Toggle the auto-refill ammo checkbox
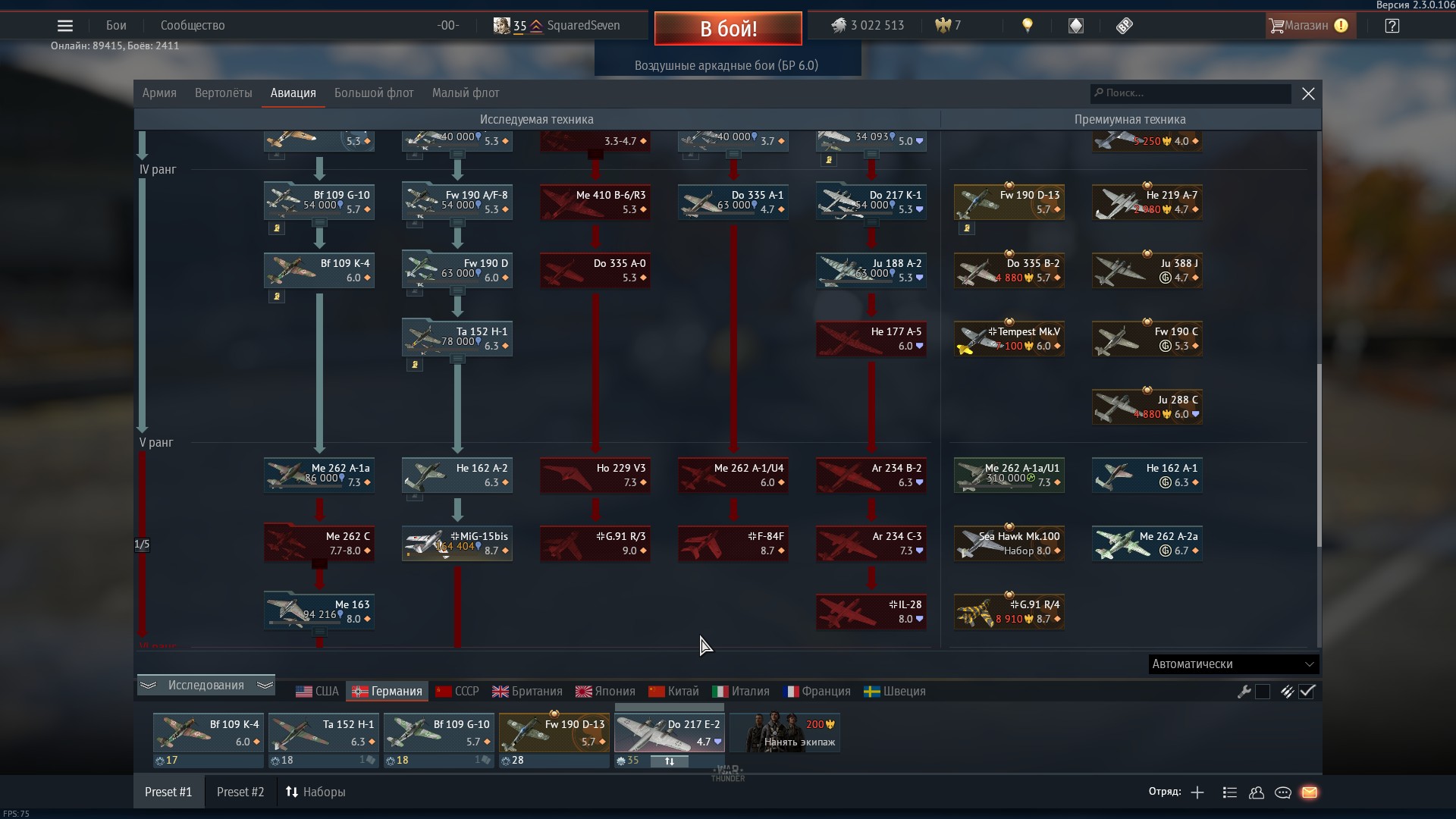This screenshot has height=819, width=1456. pos(1307,692)
